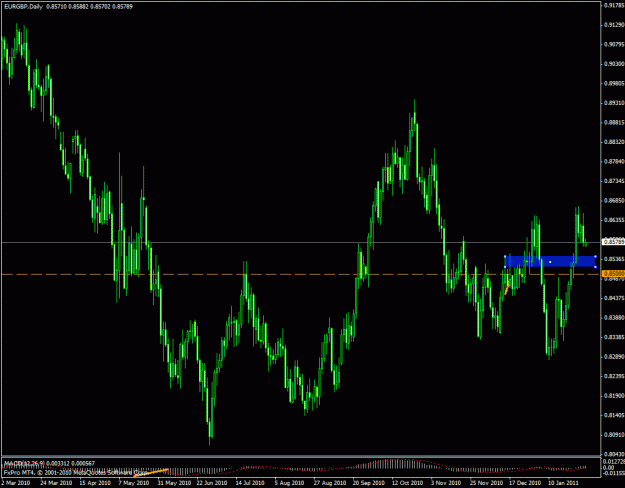Click the 31 May 2010 date label

click(x=173, y=483)
